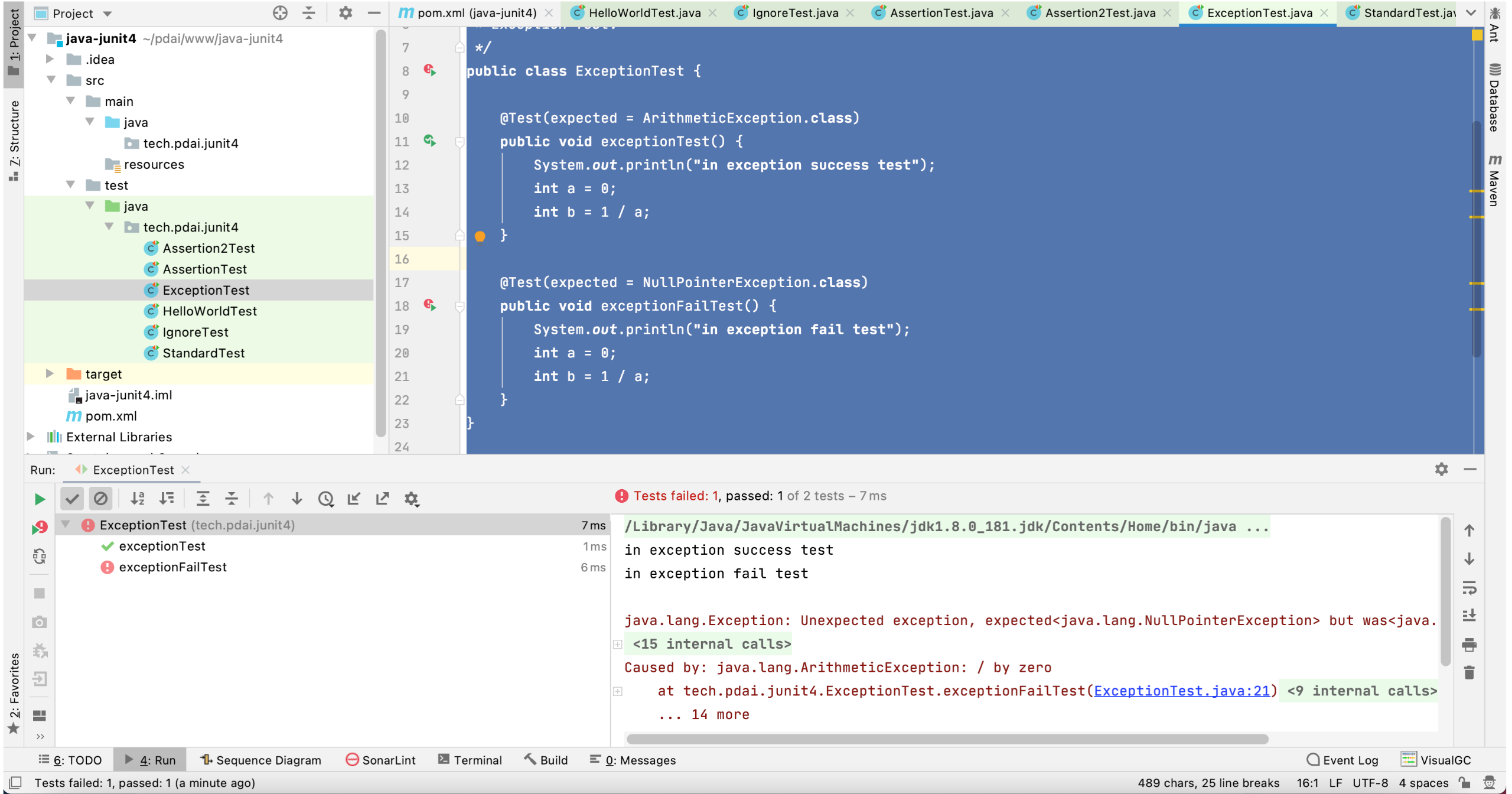Collapse all test results

pos(232,499)
